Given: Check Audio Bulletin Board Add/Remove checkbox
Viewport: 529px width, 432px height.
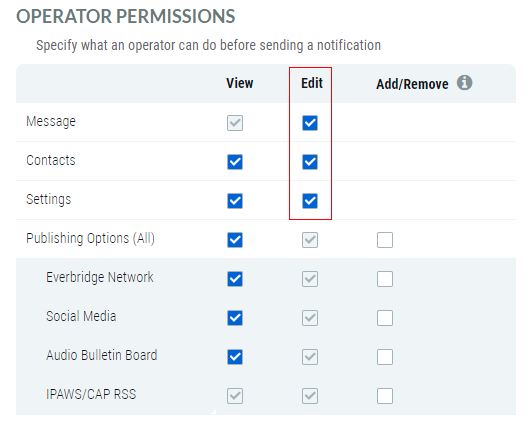Looking at the screenshot, I should (x=385, y=357).
